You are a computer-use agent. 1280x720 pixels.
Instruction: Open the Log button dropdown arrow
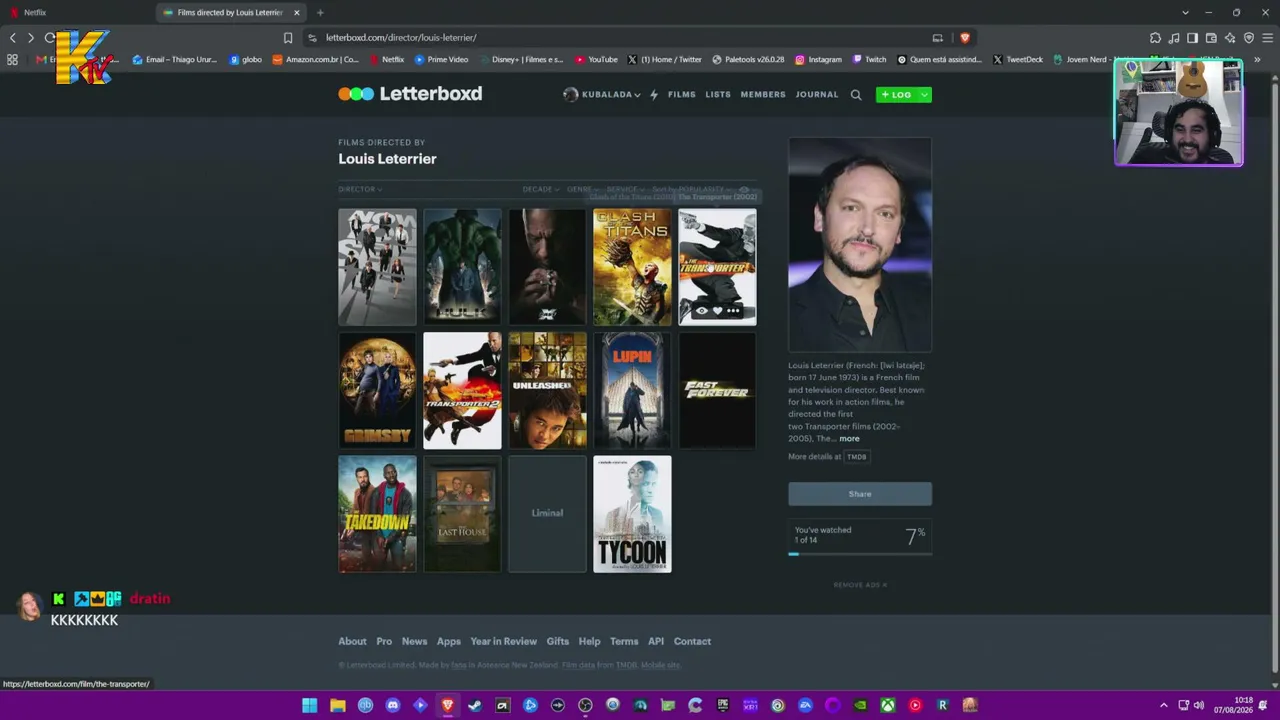(x=924, y=95)
